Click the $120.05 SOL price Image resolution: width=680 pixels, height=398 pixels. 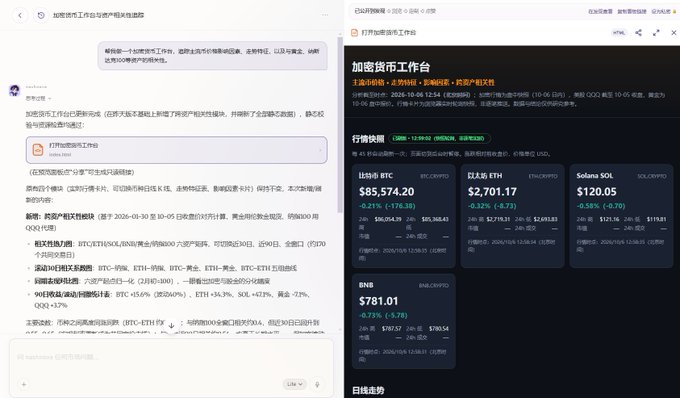tap(596, 192)
